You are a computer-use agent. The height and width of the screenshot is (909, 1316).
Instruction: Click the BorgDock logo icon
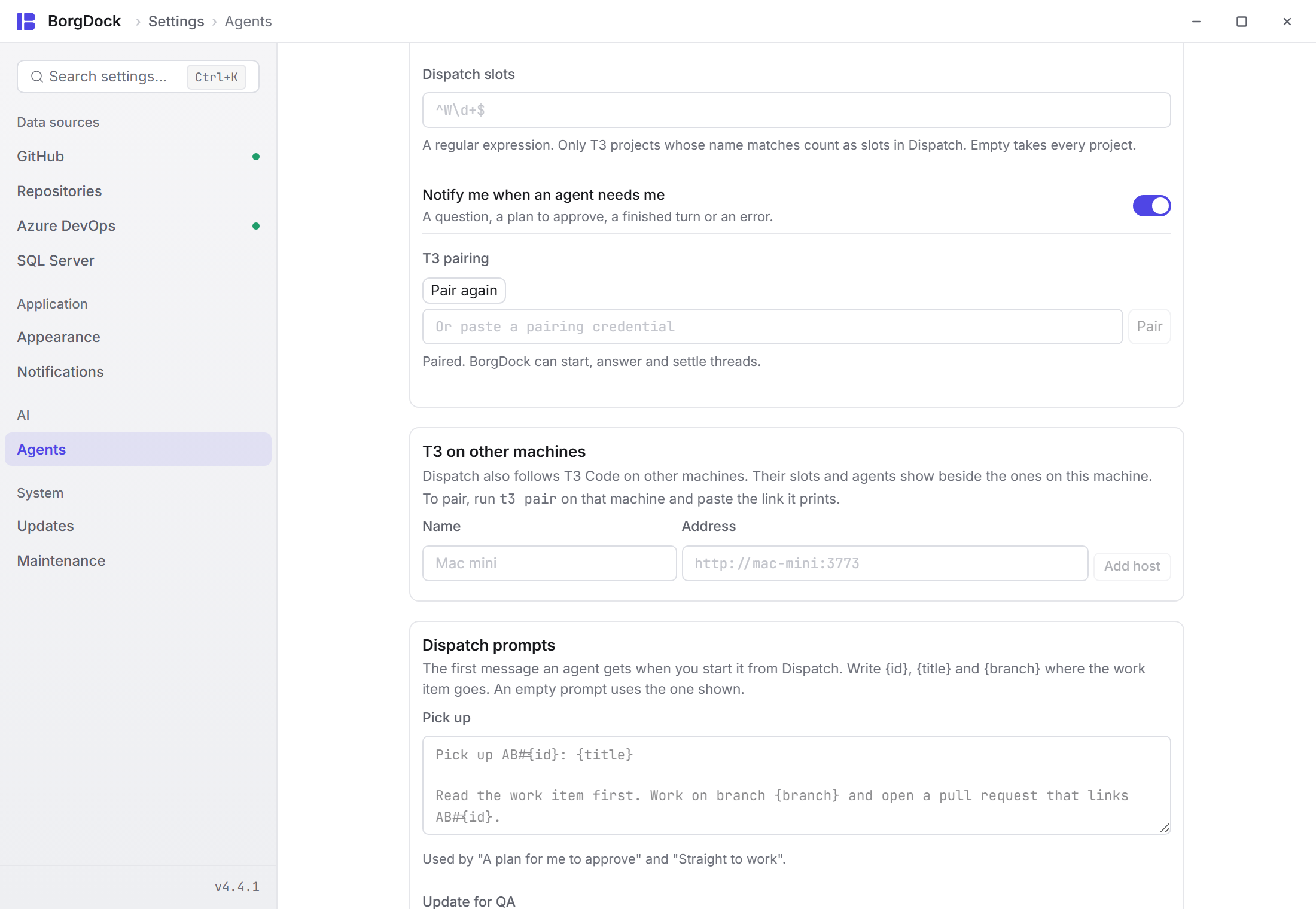coord(26,22)
